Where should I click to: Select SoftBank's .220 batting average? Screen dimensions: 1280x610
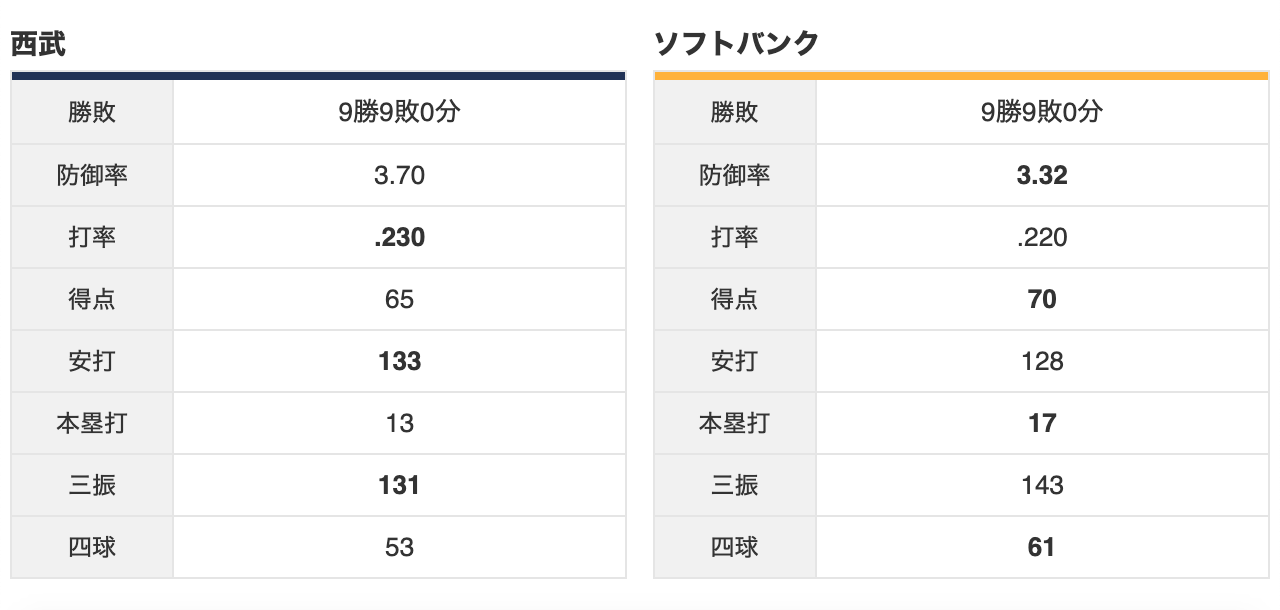click(x=1042, y=237)
